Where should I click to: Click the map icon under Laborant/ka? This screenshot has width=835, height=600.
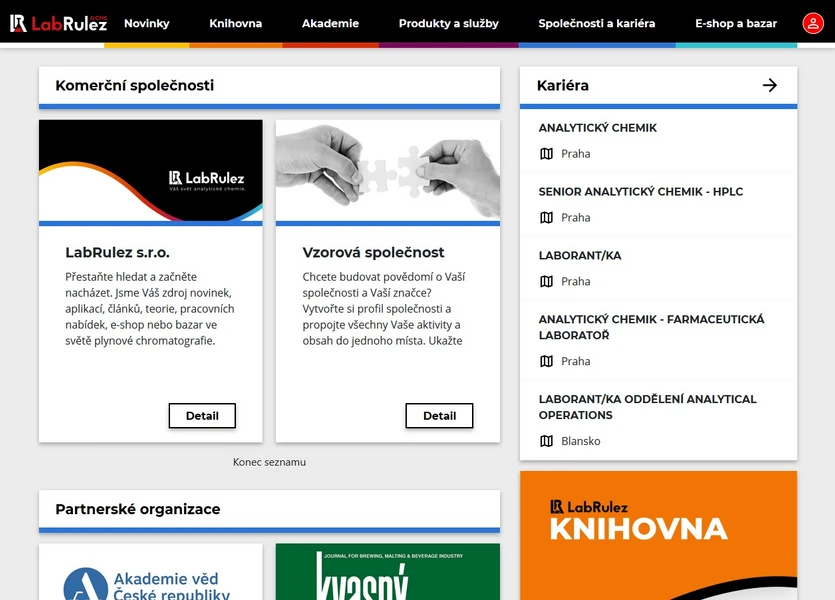point(546,281)
